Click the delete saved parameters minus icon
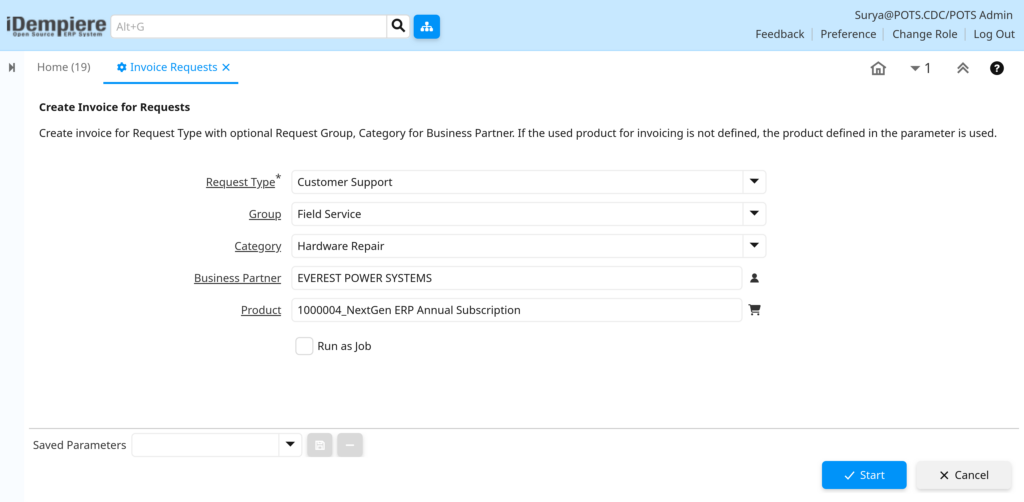 [x=350, y=445]
